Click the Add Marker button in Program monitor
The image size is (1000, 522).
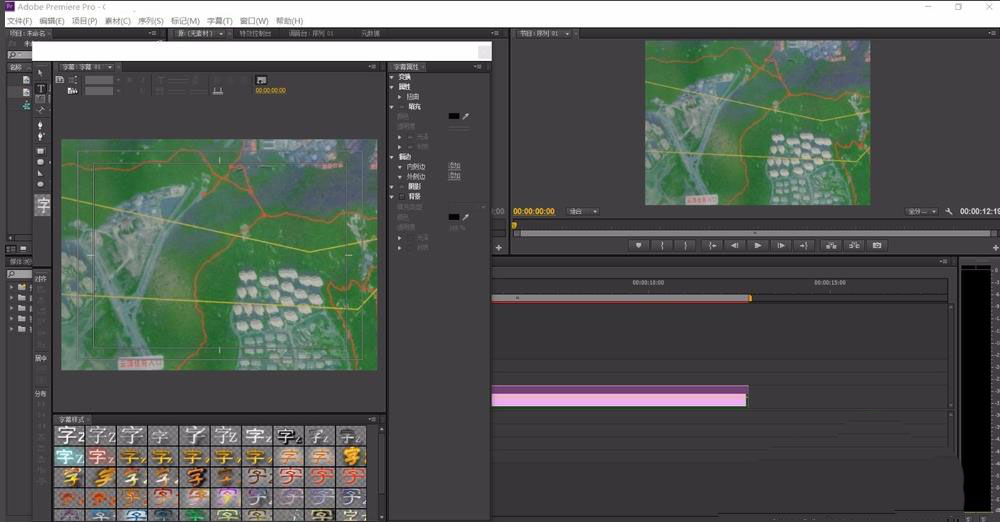click(638, 245)
